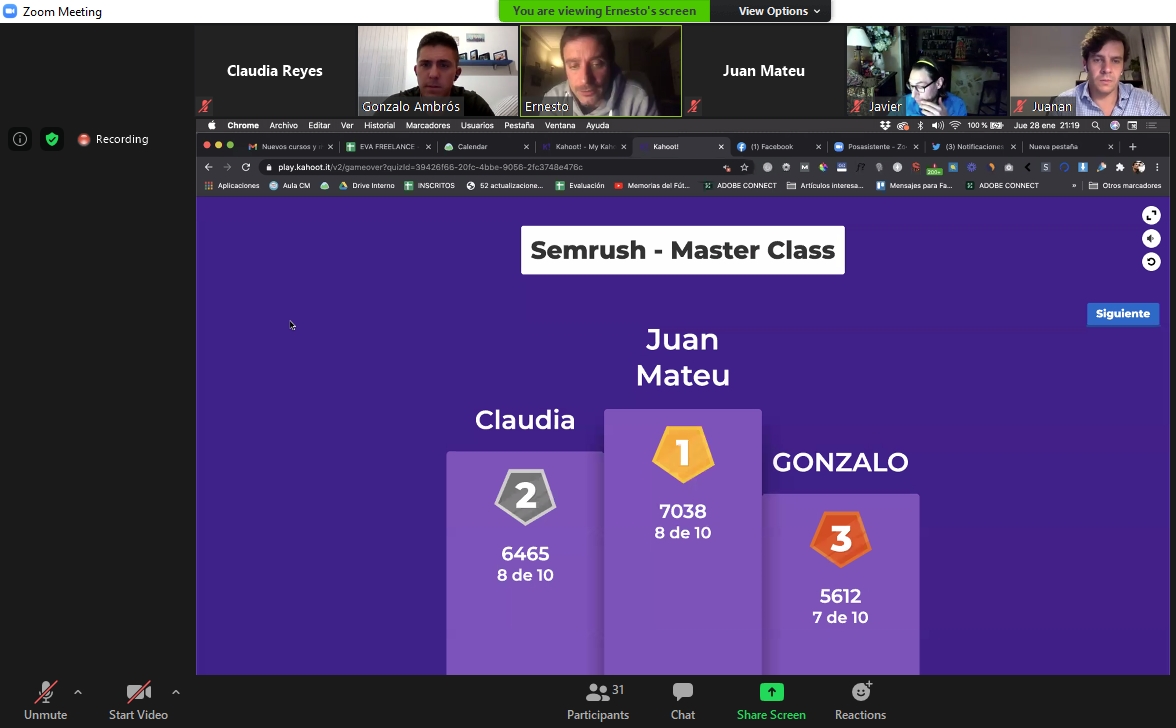Open the Ayuda menu
The height and width of the screenshot is (728, 1176).
pyautogui.click(x=598, y=125)
